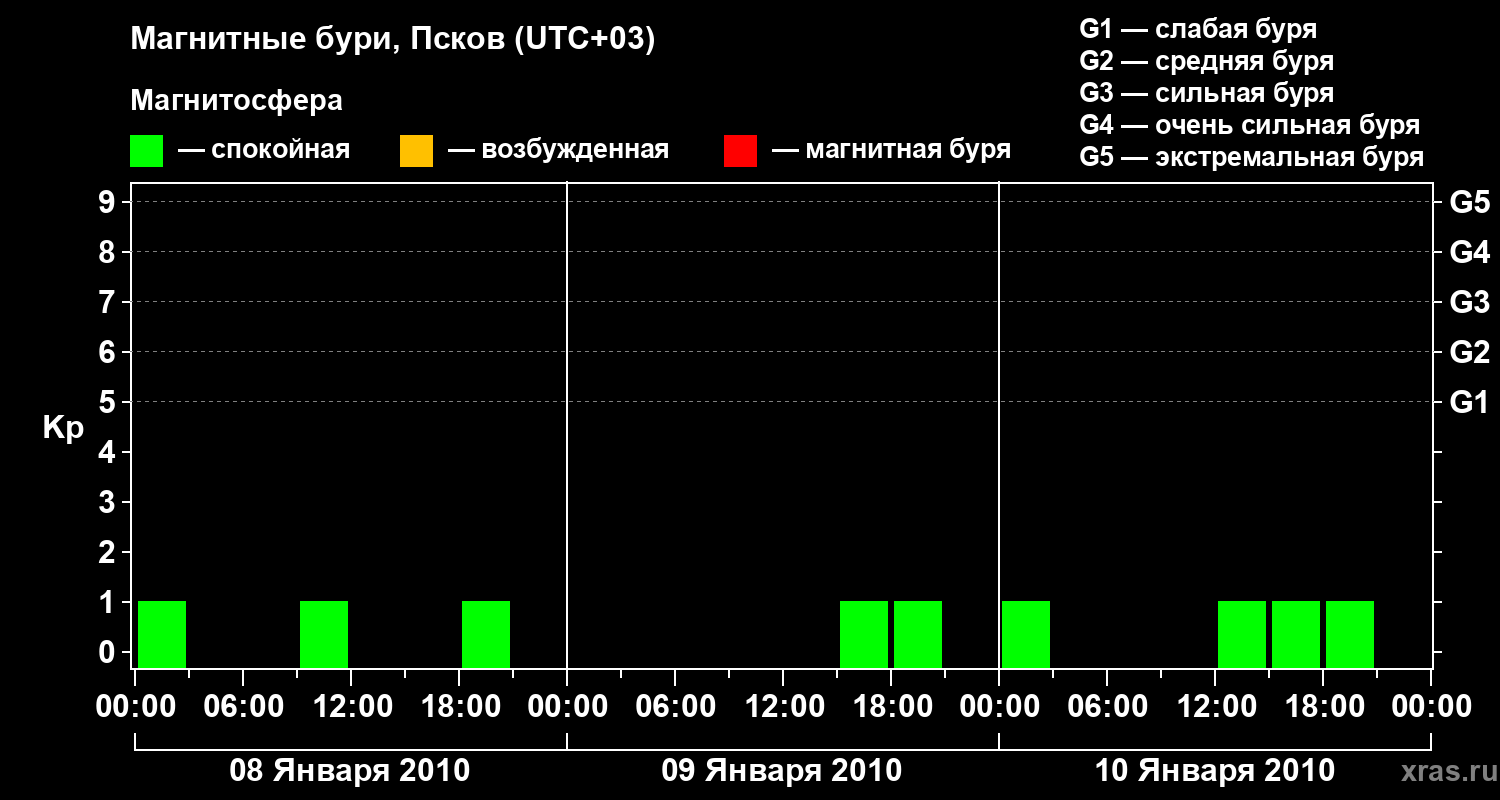Click the 18:00–21:00 green bar on 08 Января
The image size is (1500, 800).
tap(486, 634)
